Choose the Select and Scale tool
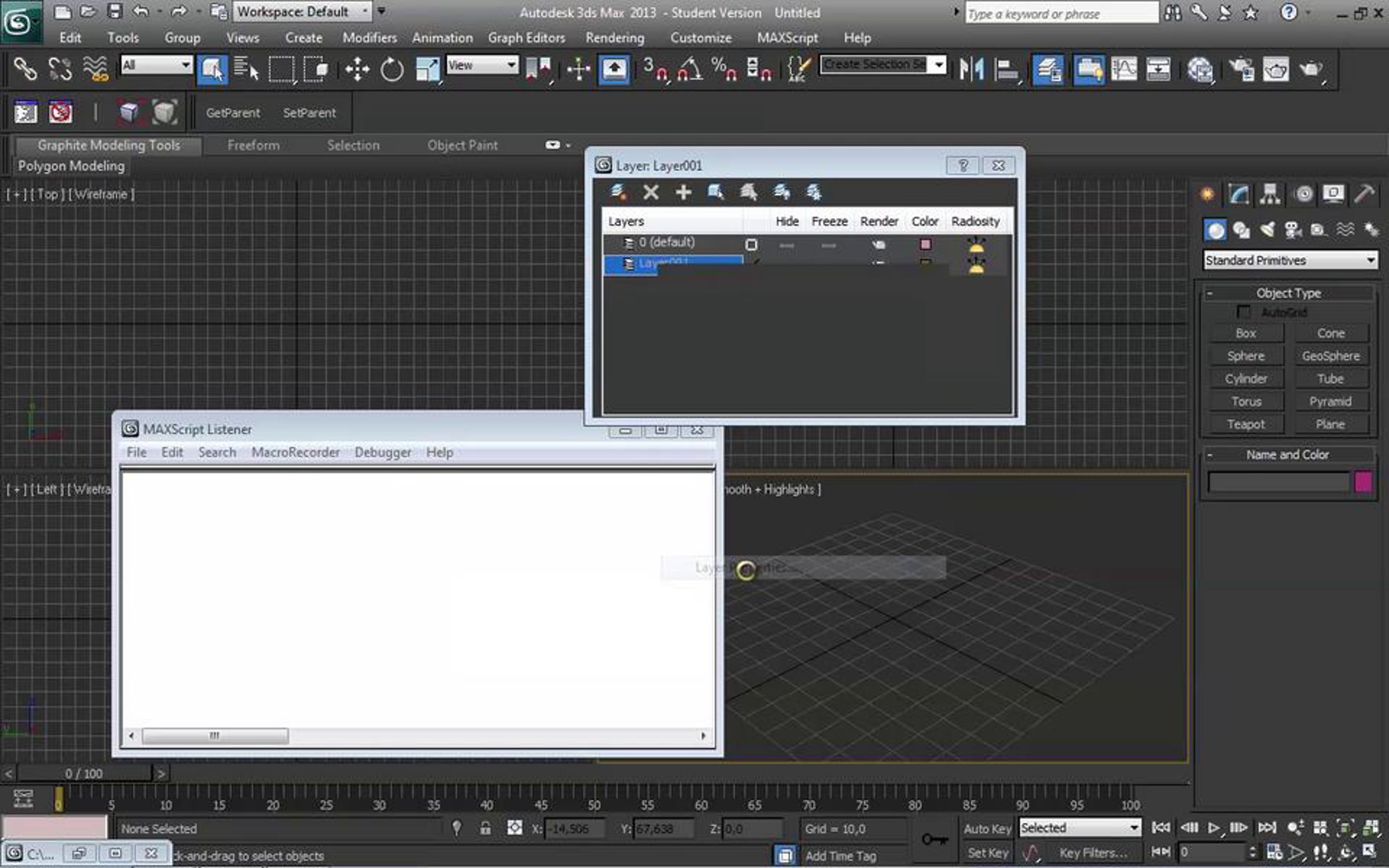 pyautogui.click(x=428, y=69)
